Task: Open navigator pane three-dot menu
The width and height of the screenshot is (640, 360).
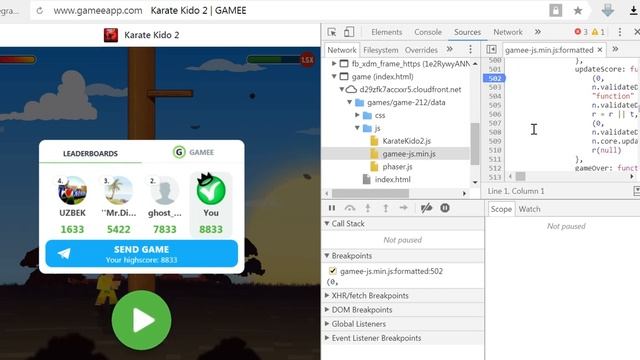Action: 470,49
